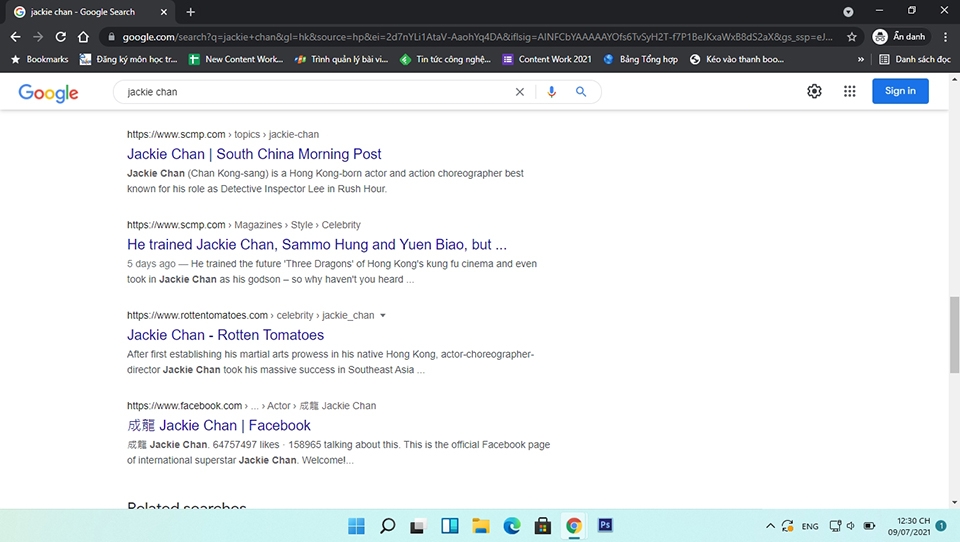Image resolution: width=960 pixels, height=542 pixels.
Task: Open Kéo vào thanh boo... bookmark
Action: [x=737, y=59]
